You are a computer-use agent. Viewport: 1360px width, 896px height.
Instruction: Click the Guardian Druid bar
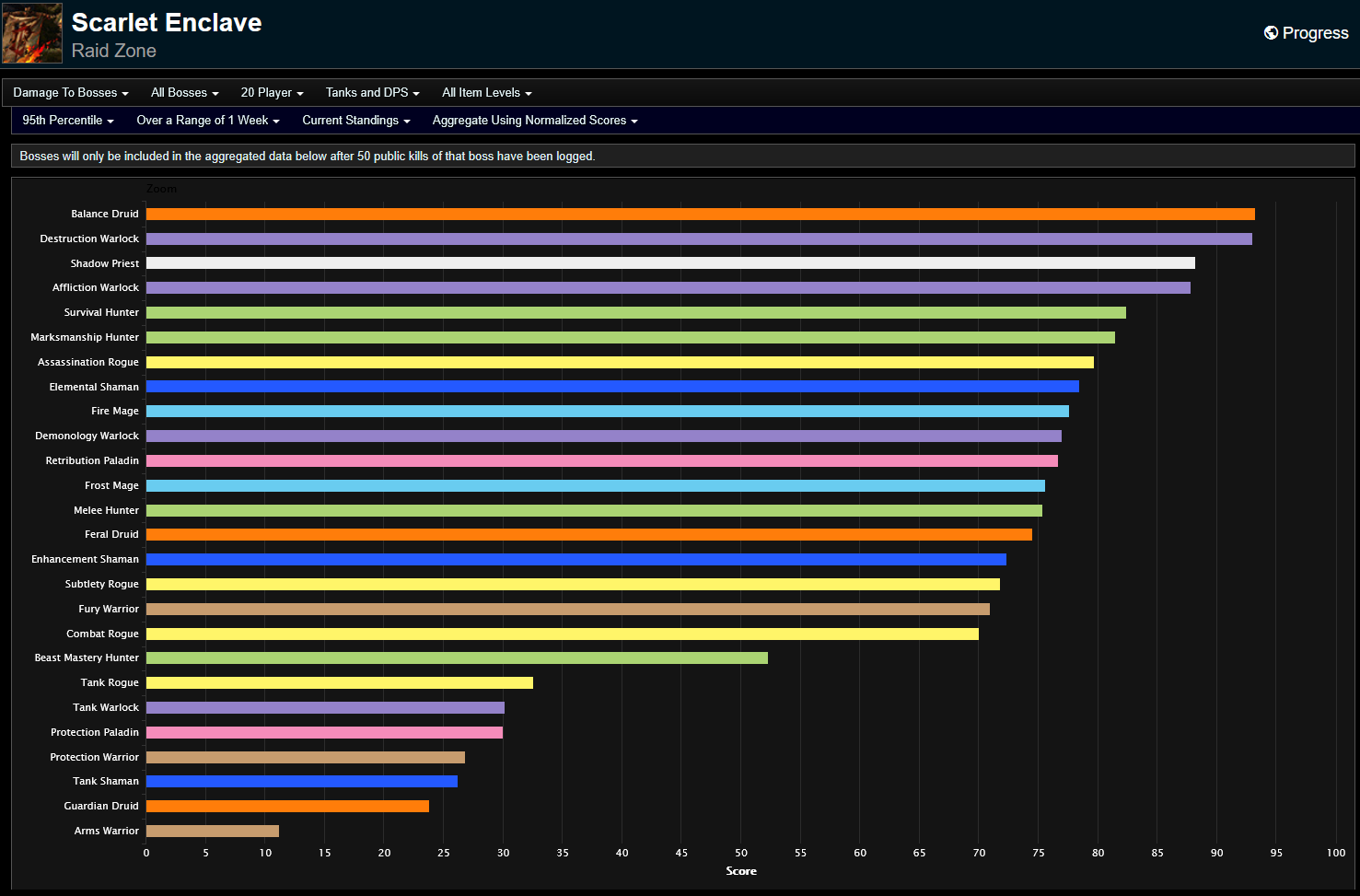click(287, 806)
